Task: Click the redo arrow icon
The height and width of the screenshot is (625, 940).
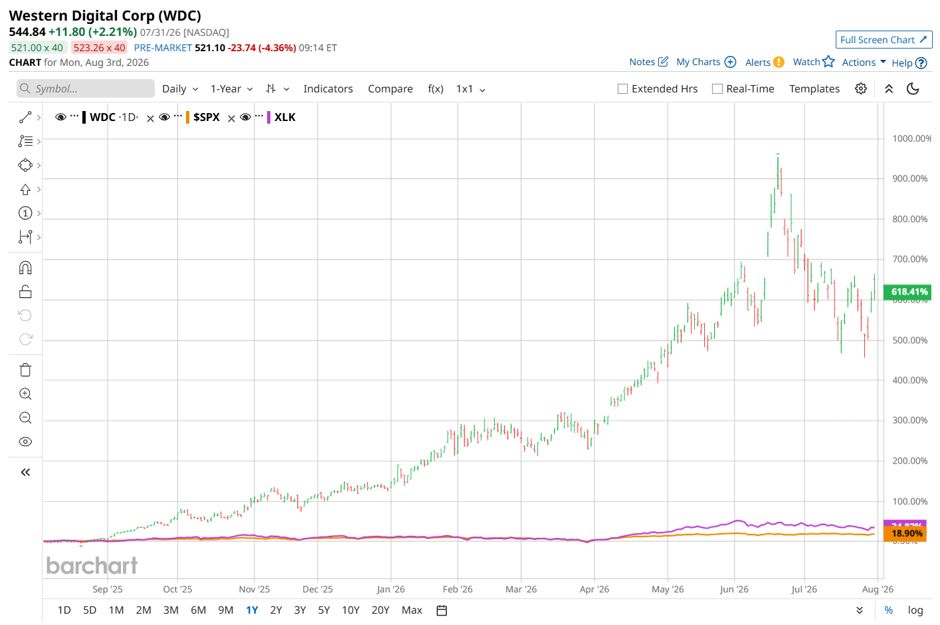Action: pos(25,340)
